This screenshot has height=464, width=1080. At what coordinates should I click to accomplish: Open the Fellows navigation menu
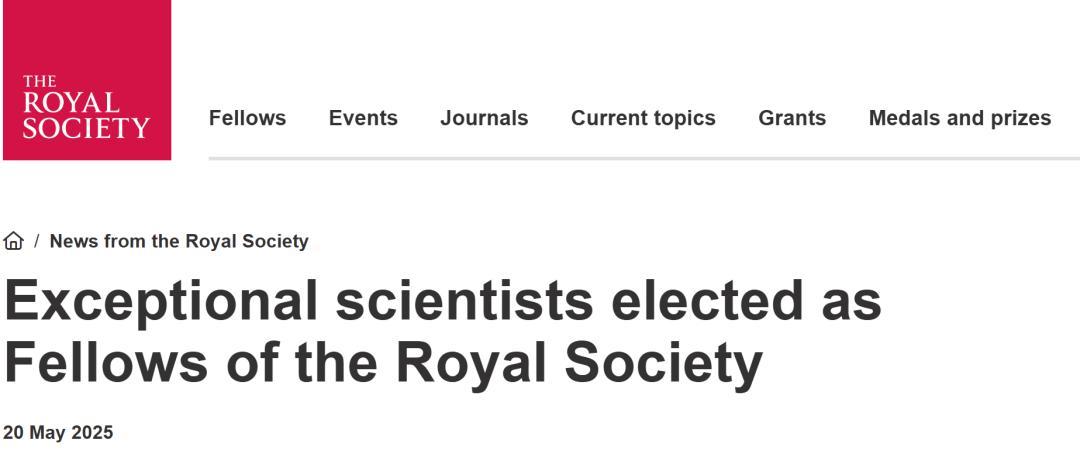point(247,118)
